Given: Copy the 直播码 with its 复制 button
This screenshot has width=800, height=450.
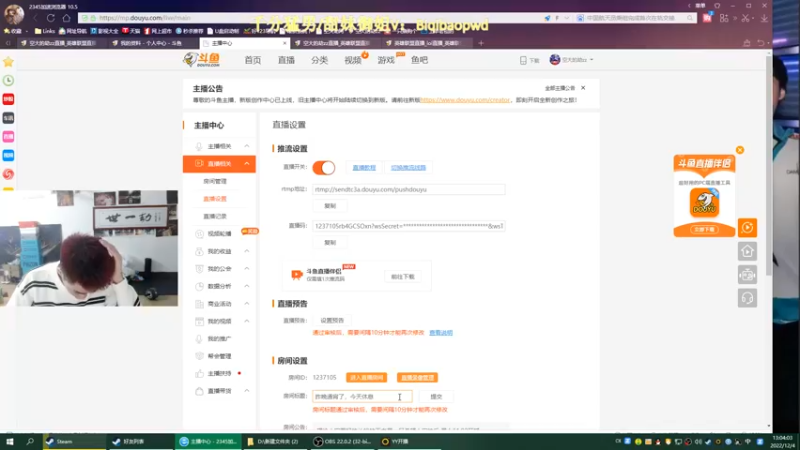Looking at the screenshot, I should pos(330,242).
